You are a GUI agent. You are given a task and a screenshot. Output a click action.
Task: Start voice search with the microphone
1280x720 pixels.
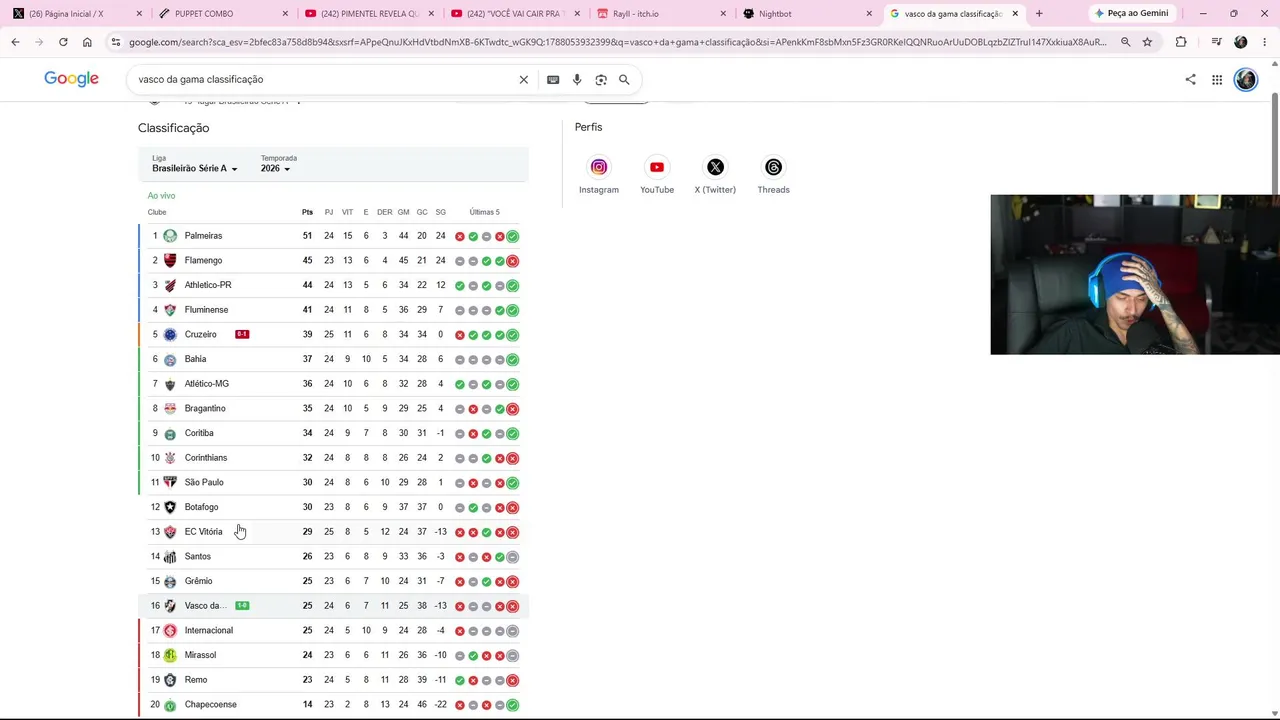pos(577,80)
